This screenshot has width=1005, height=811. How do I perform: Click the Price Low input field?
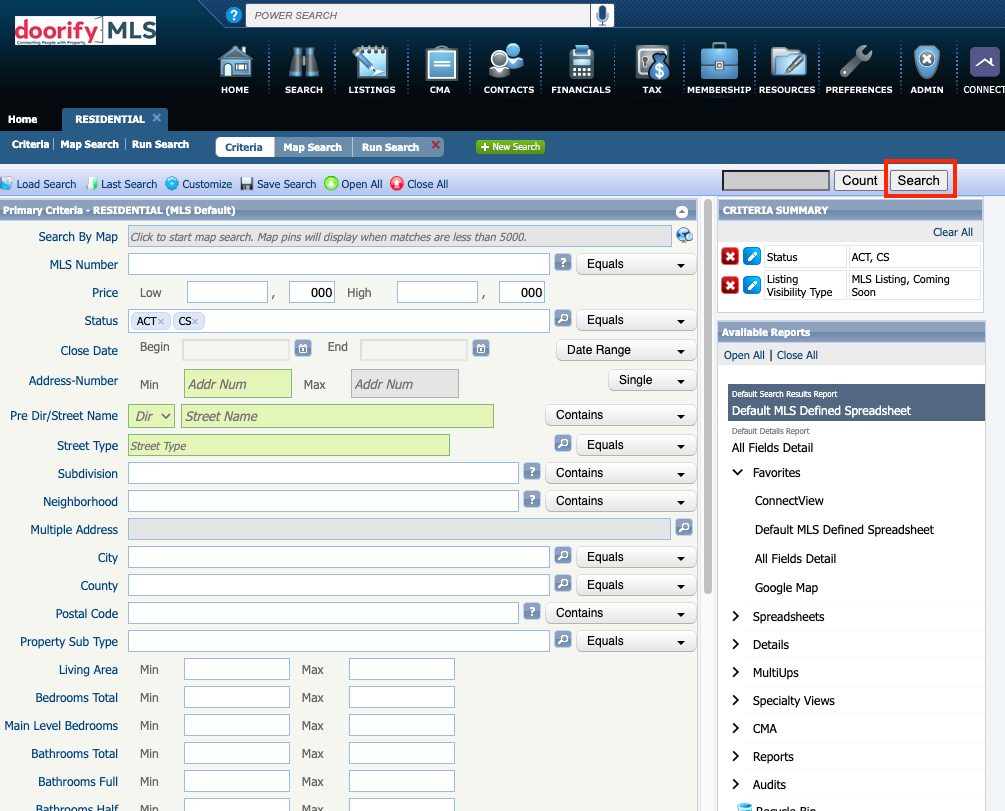coord(227,292)
